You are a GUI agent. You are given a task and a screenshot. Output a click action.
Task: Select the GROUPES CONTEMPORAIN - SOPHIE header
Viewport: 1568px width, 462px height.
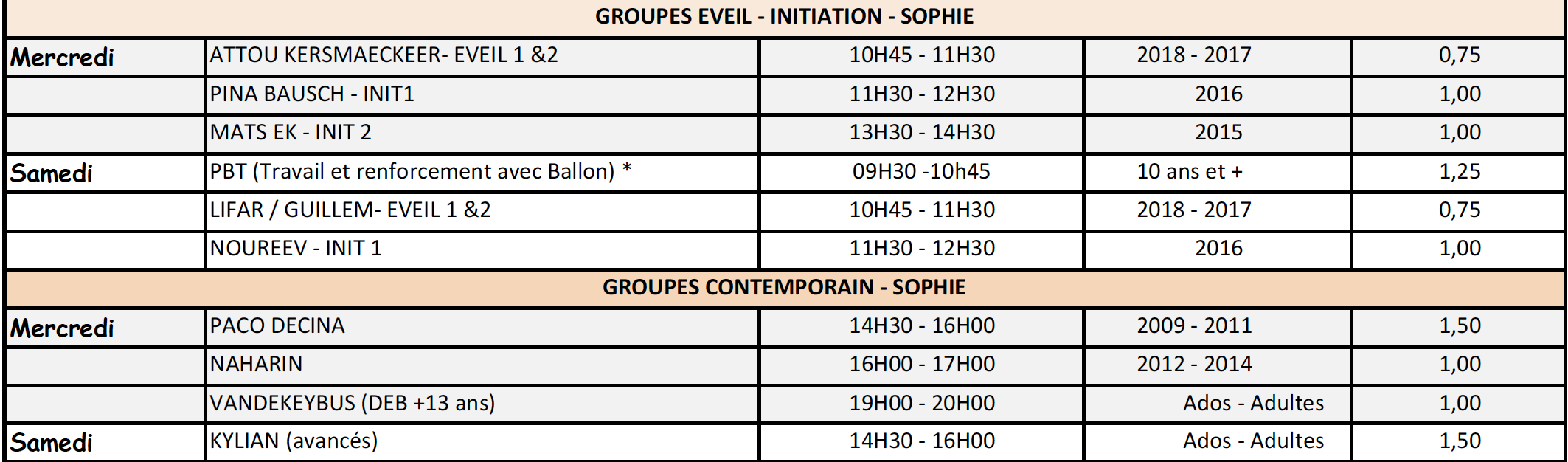785,288
